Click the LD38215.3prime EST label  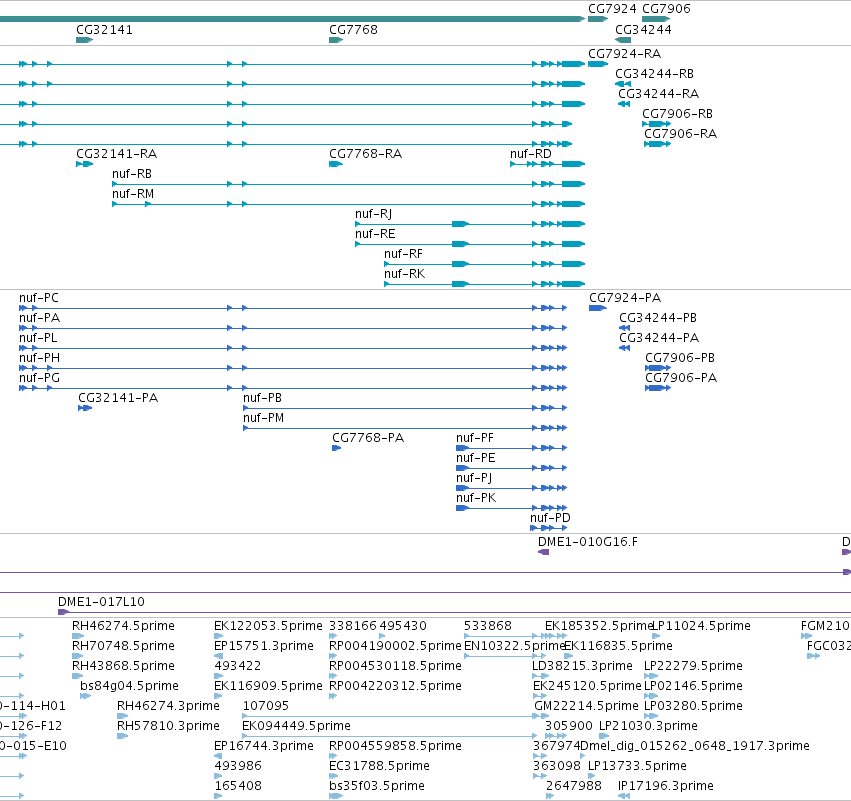coord(582,666)
